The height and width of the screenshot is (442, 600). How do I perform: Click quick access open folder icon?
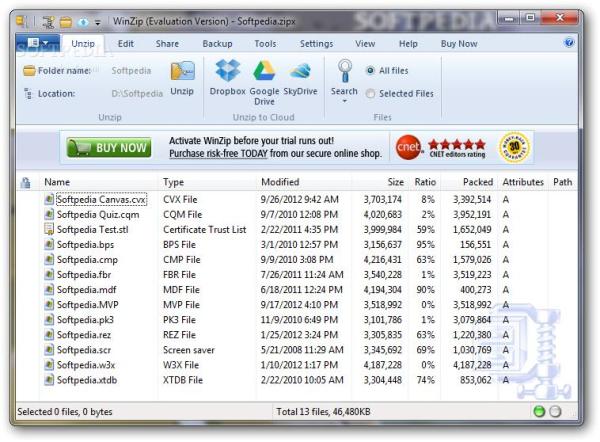point(66,22)
